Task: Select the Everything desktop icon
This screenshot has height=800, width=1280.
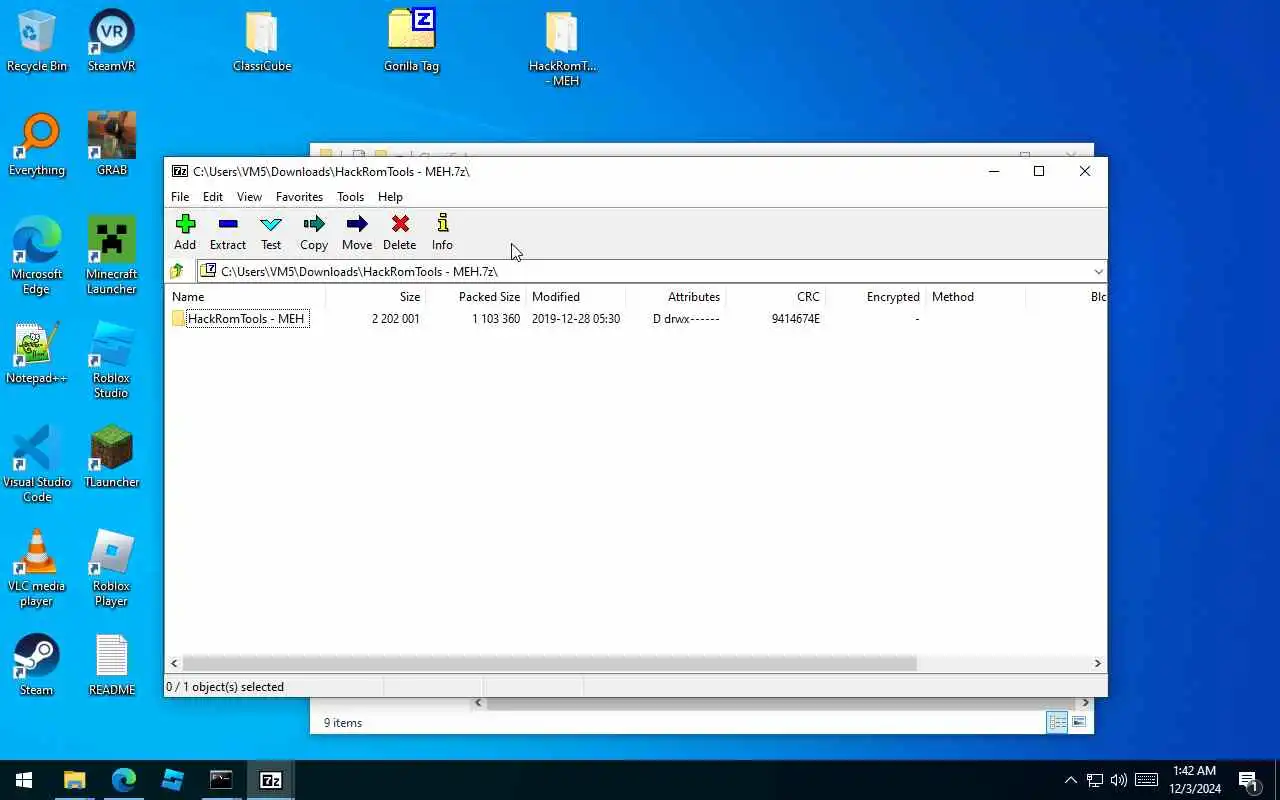Action: [x=37, y=145]
